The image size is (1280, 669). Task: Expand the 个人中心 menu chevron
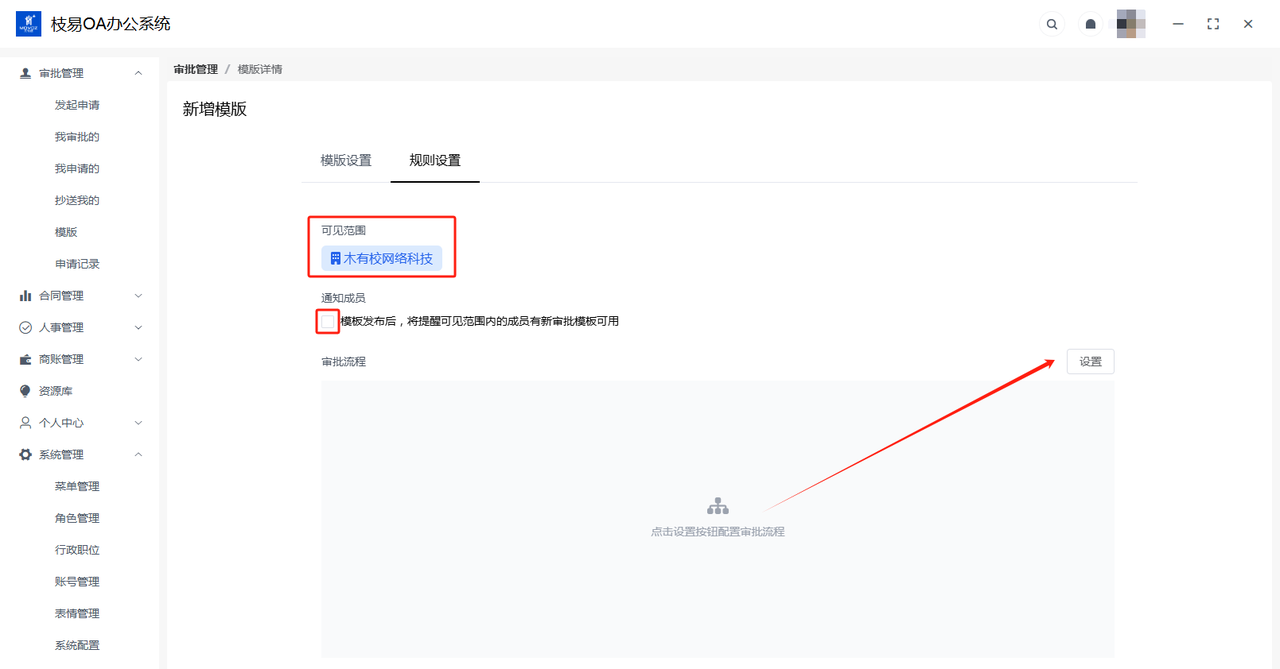(x=138, y=423)
